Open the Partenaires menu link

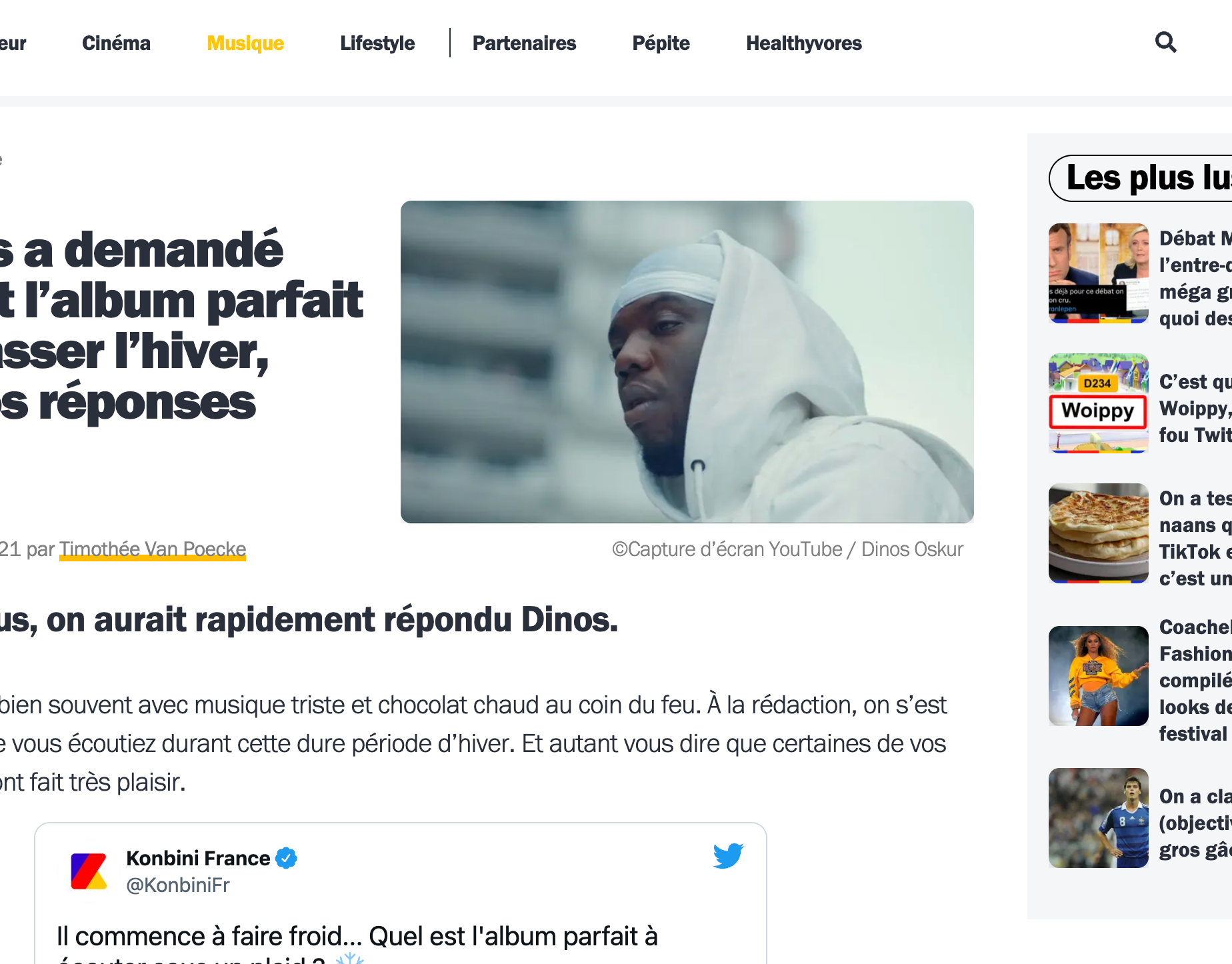tap(524, 43)
